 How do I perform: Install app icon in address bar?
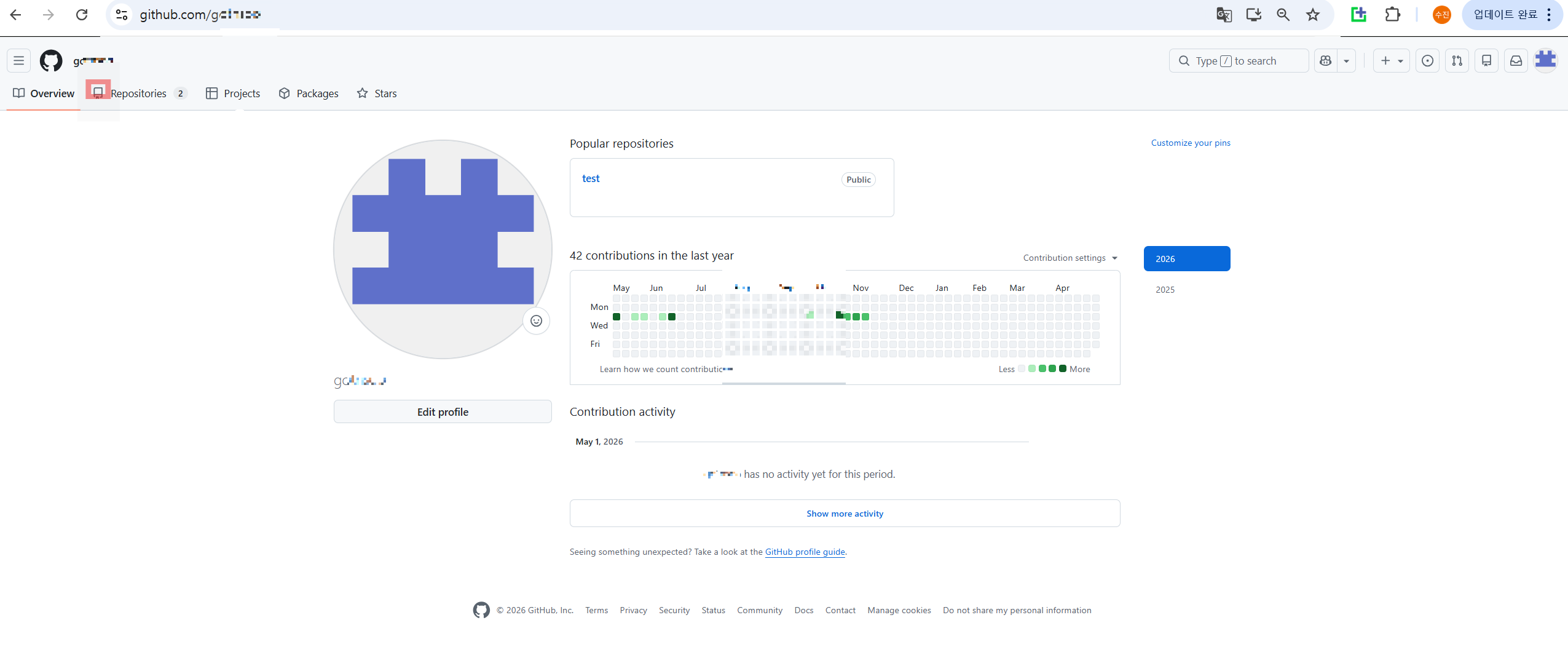[1254, 15]
